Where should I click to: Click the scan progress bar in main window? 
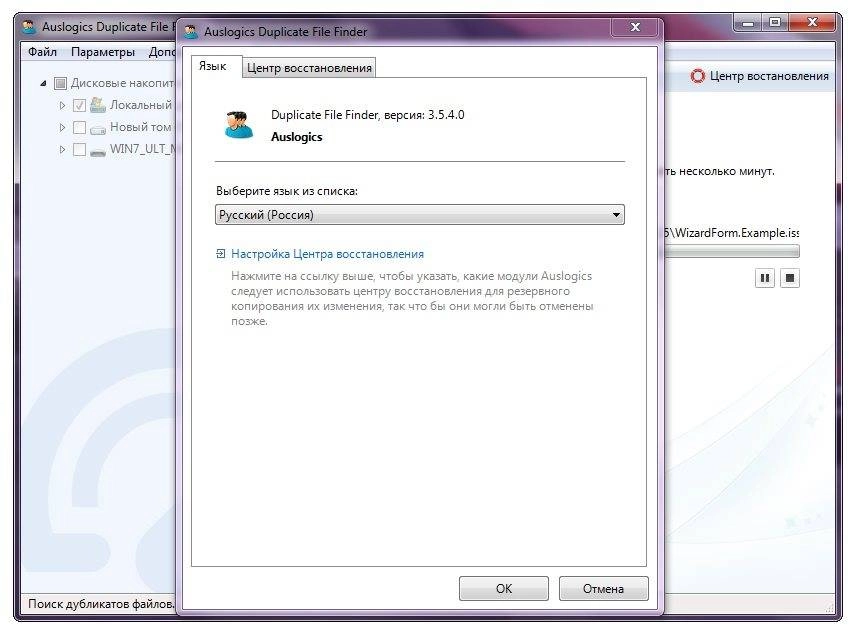click(732, 252)
